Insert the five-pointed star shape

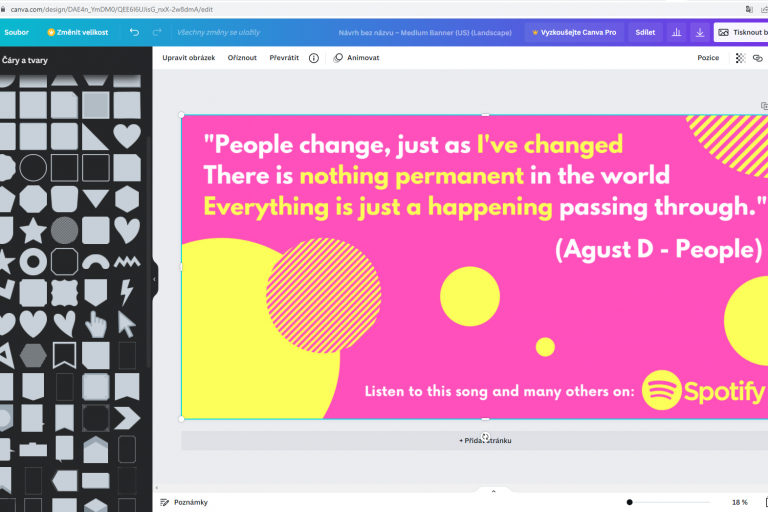[32, 230]
